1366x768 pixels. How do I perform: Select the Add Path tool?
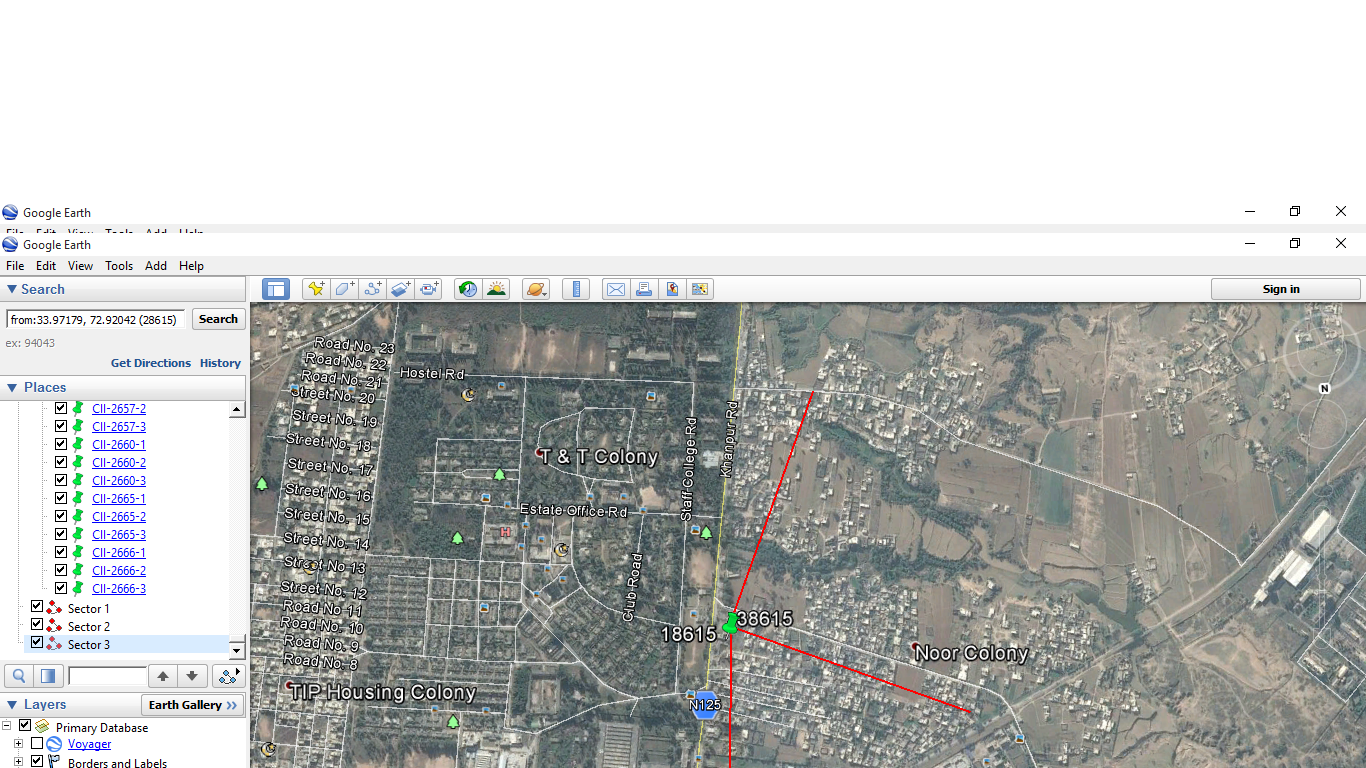[x=373, y=289]
